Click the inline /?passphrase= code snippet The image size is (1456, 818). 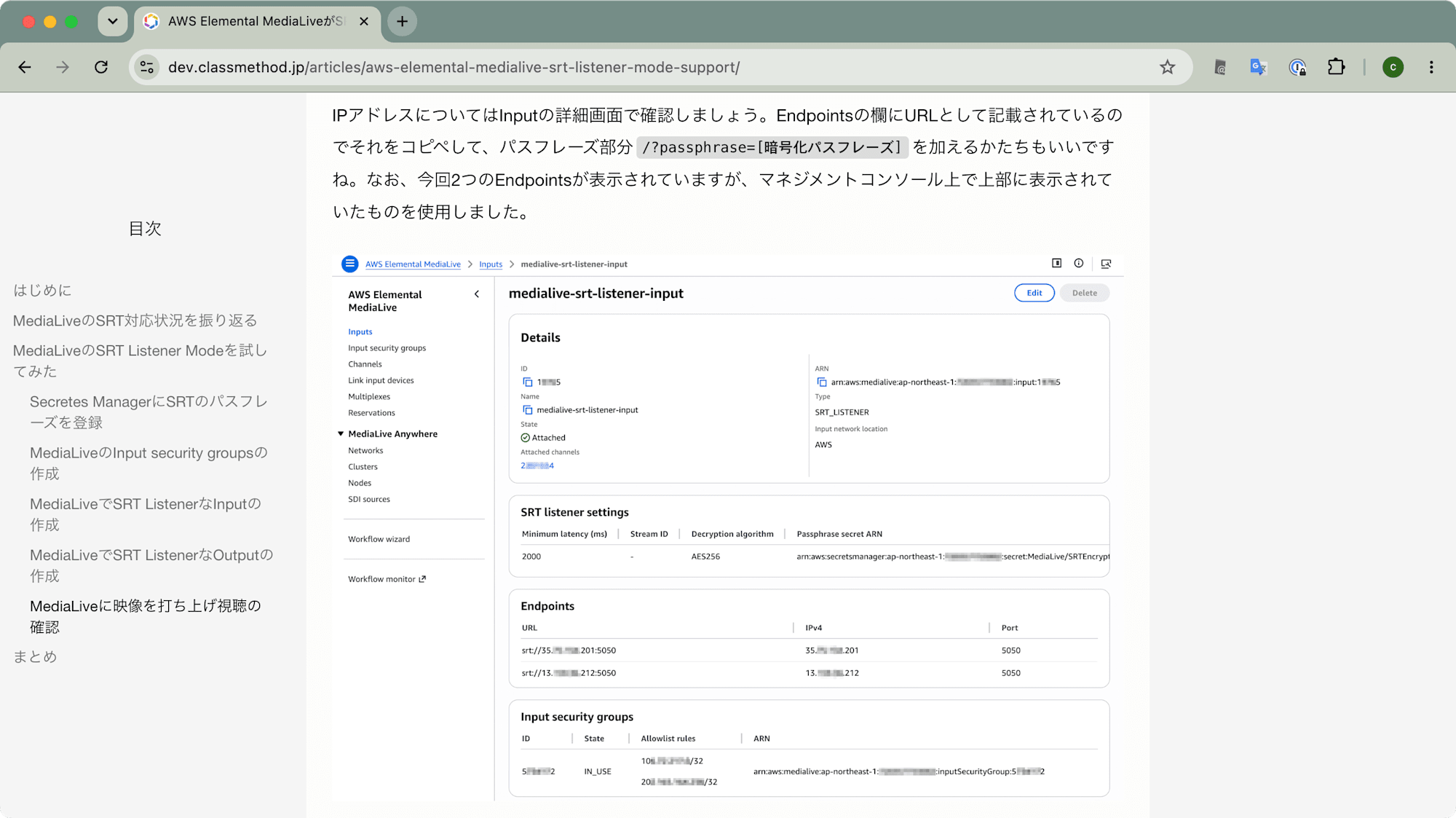click(772, 147)
